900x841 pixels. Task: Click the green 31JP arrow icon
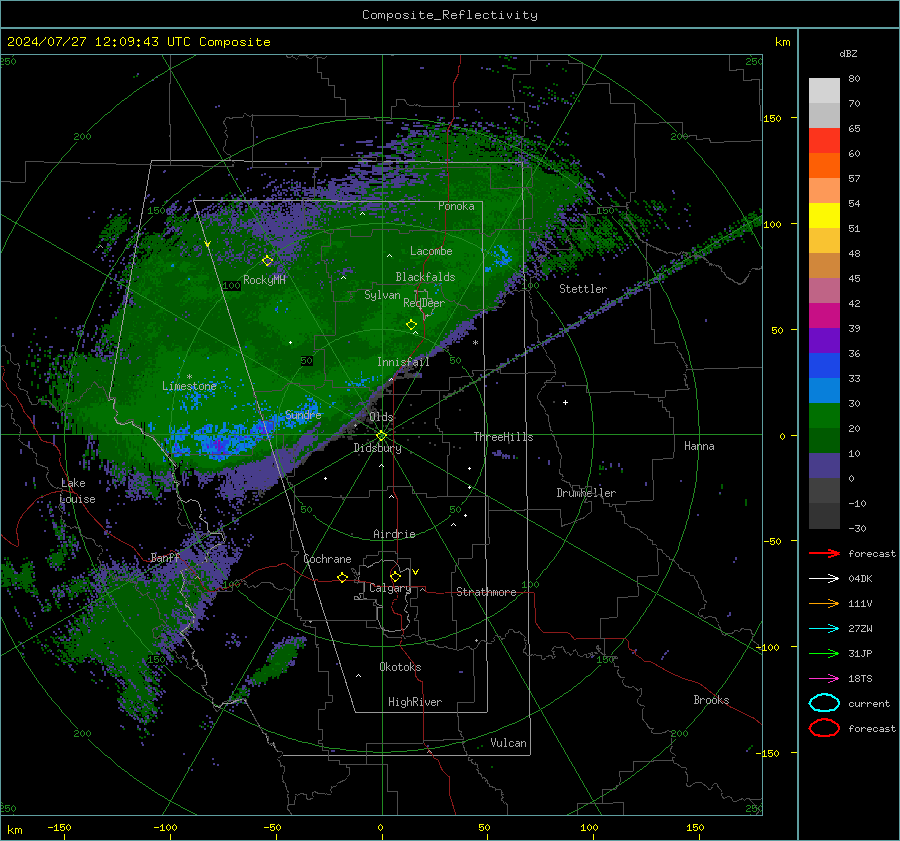point(824,653)
